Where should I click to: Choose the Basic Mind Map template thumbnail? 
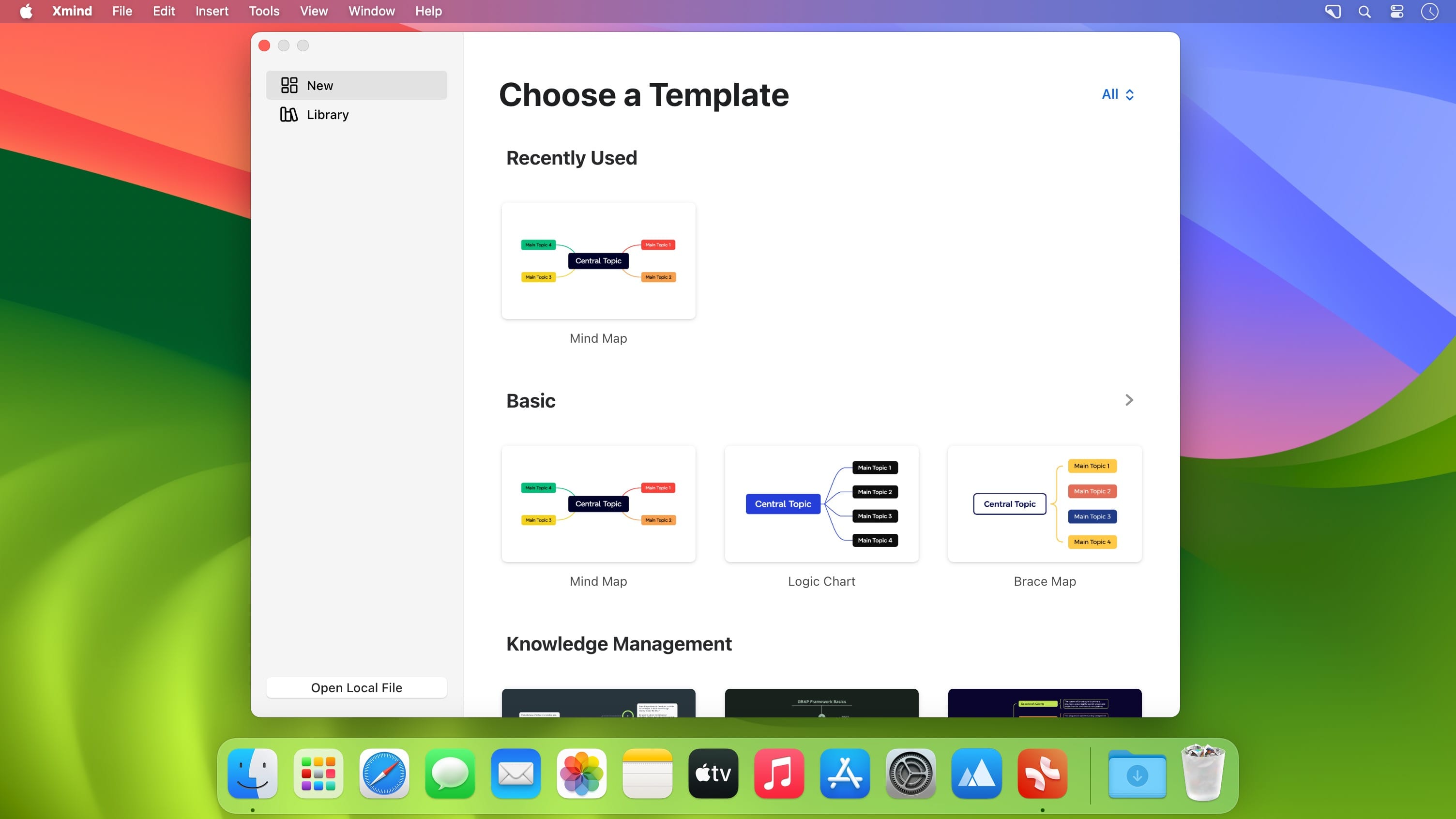pyautogui.click(x=599, y=503)
